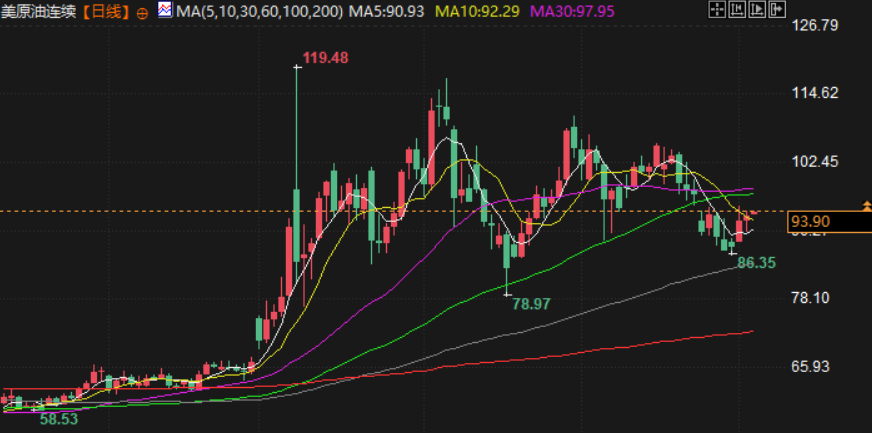Click the orange circled-plus icon beside 日线
The height and width of the screenshot is (433, 872).
click(x=142, y=13)
